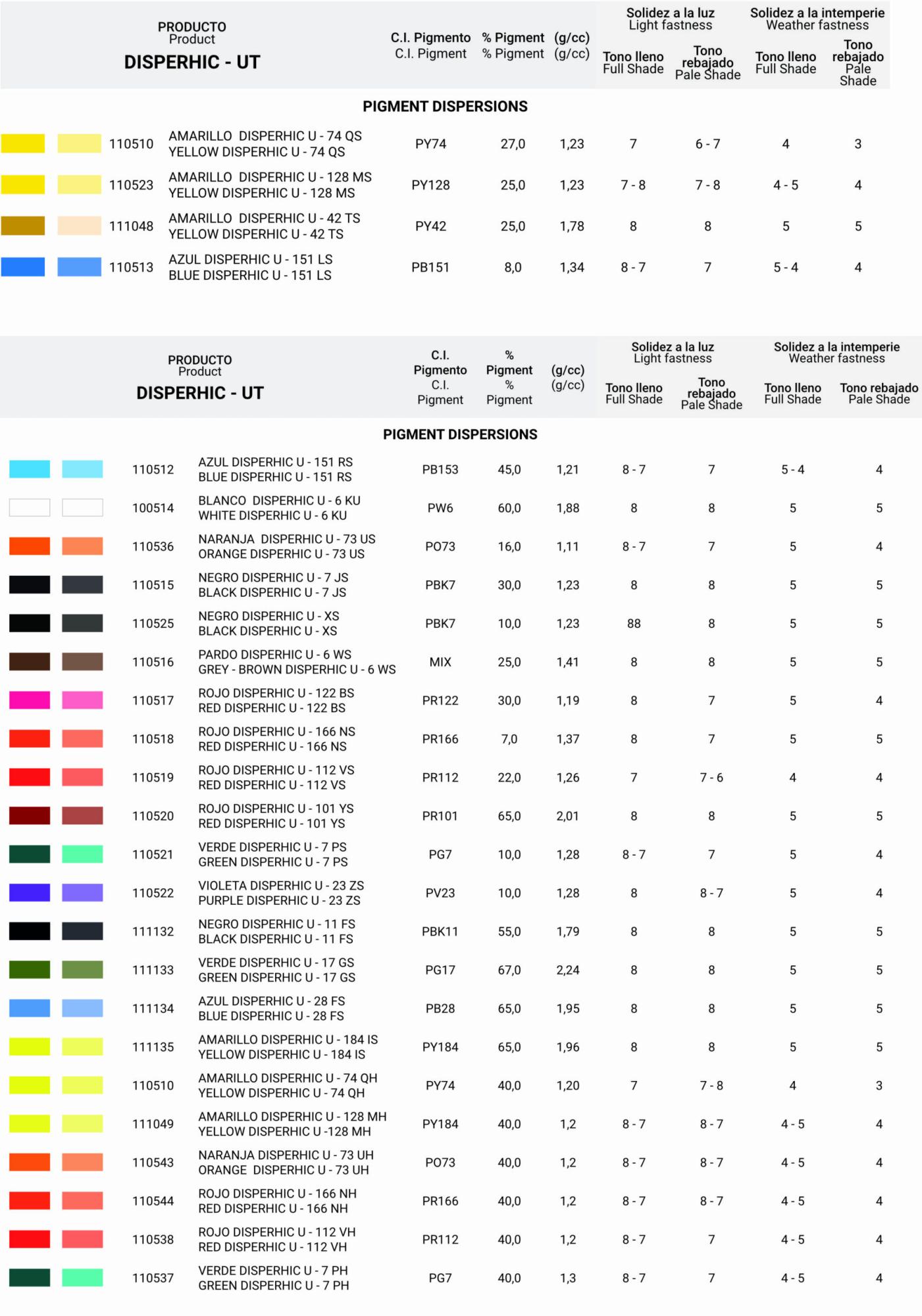Click the olive full-shade swatch for Verde U-17 GS
The width and height of the screenshot is (922, 1316).
click(30, 970)
